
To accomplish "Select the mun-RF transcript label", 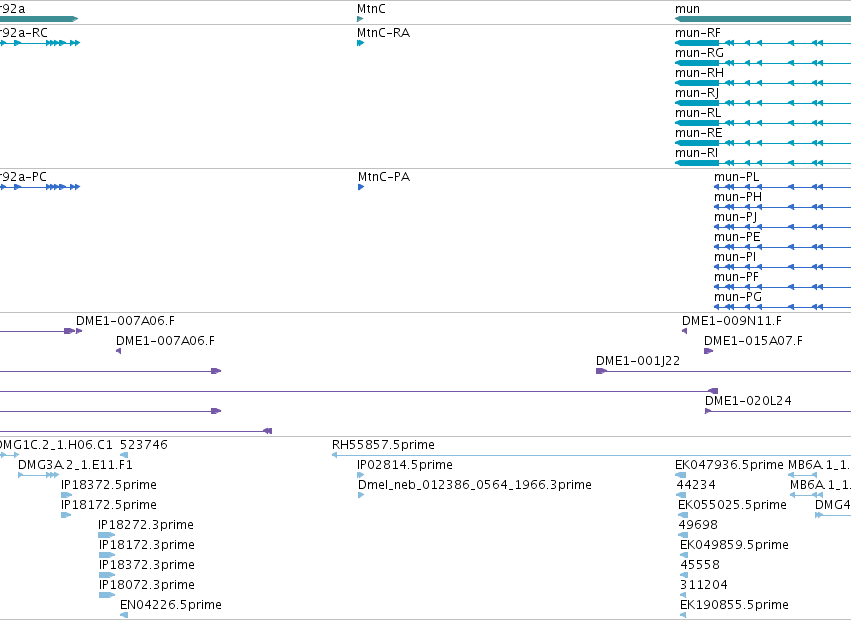I will (x=697, y=33).
